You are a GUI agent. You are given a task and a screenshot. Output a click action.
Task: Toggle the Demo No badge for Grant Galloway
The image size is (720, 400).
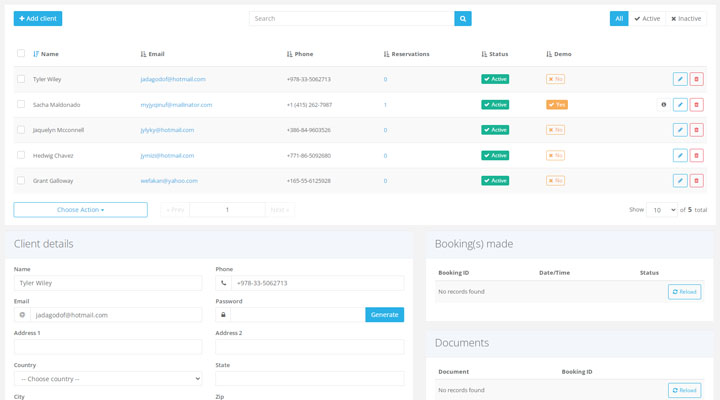pyautogui.click(x=555, y=181)
